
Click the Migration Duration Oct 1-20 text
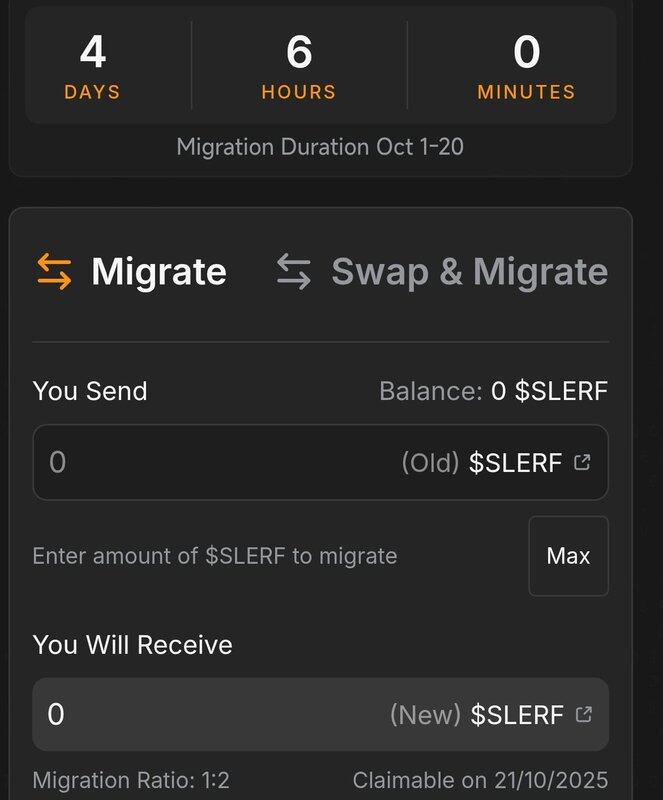(x=320, y=147)
